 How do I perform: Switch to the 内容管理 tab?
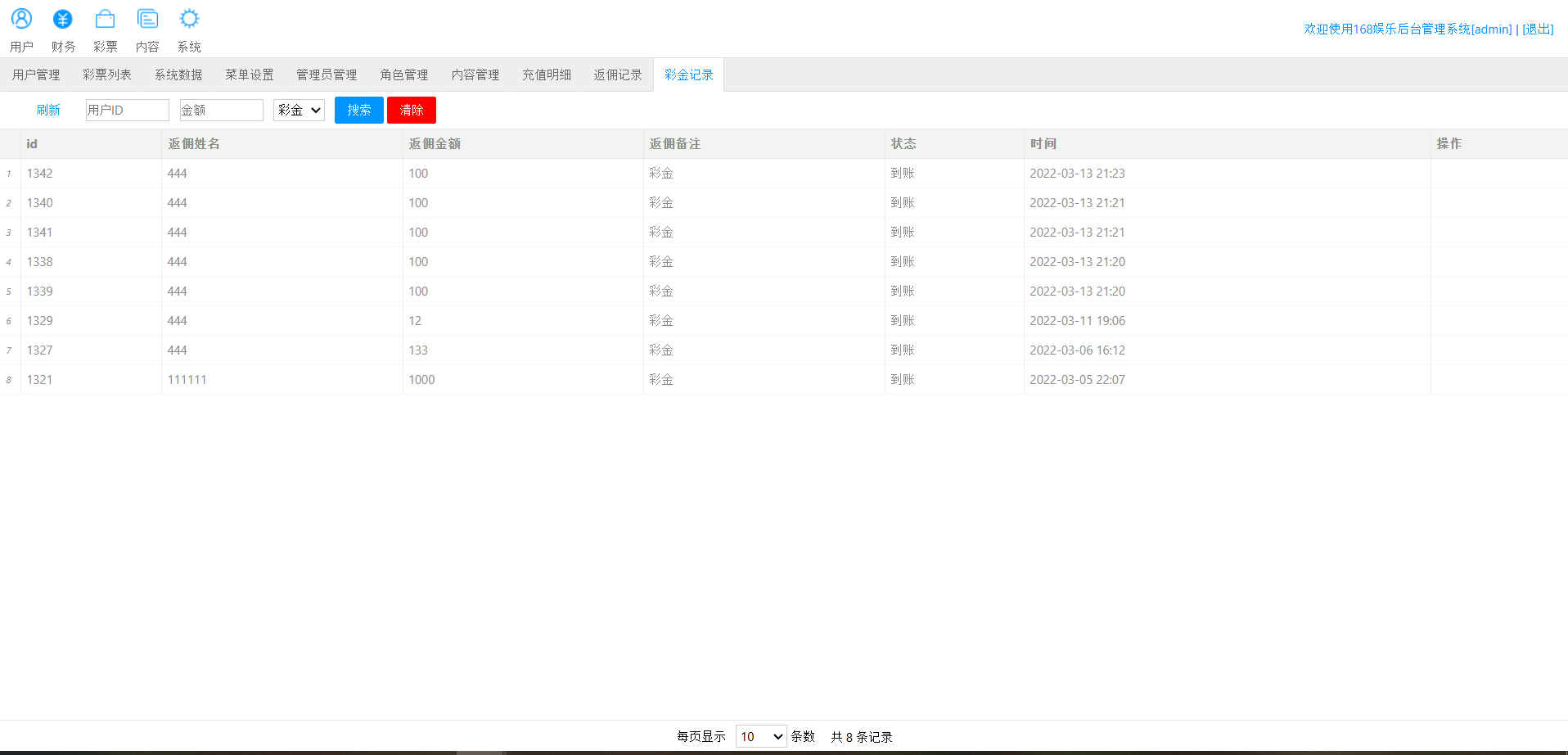(475, 75)
